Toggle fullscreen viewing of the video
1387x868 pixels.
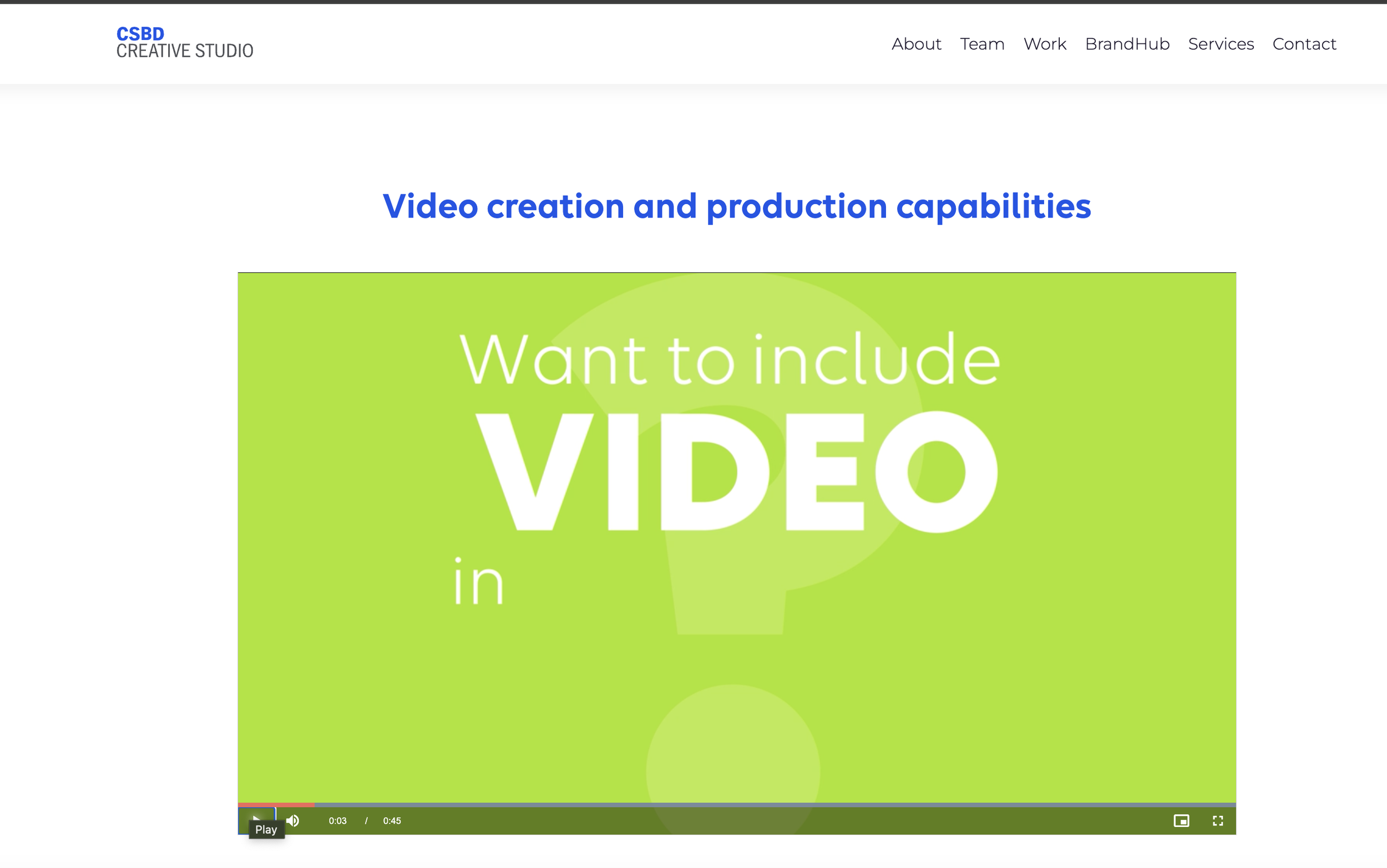click(x=1219, y=820)
